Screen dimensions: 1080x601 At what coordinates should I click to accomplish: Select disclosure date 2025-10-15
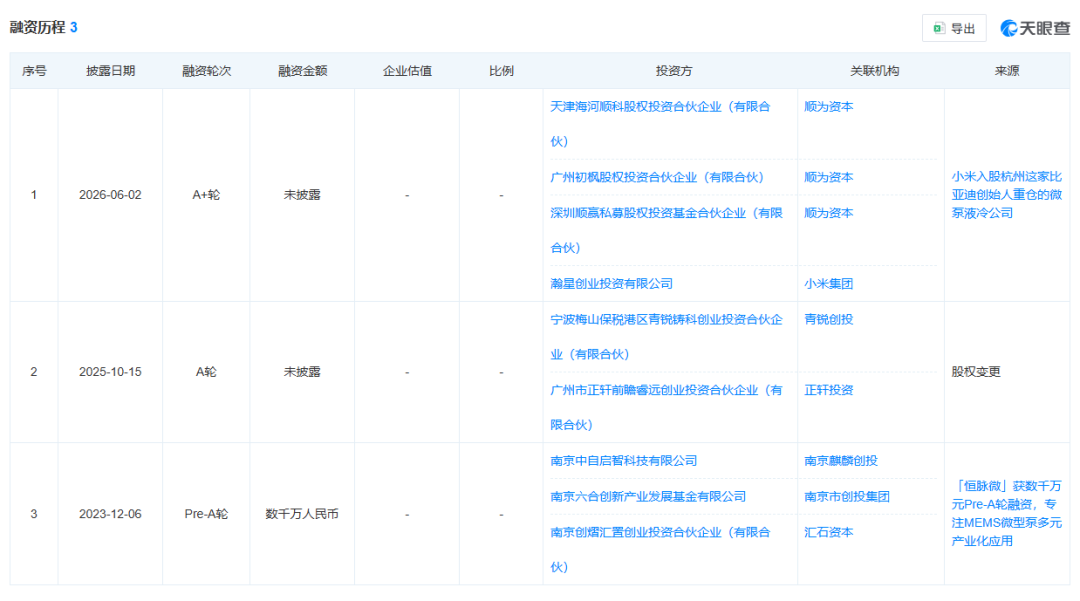pos(110,372)
